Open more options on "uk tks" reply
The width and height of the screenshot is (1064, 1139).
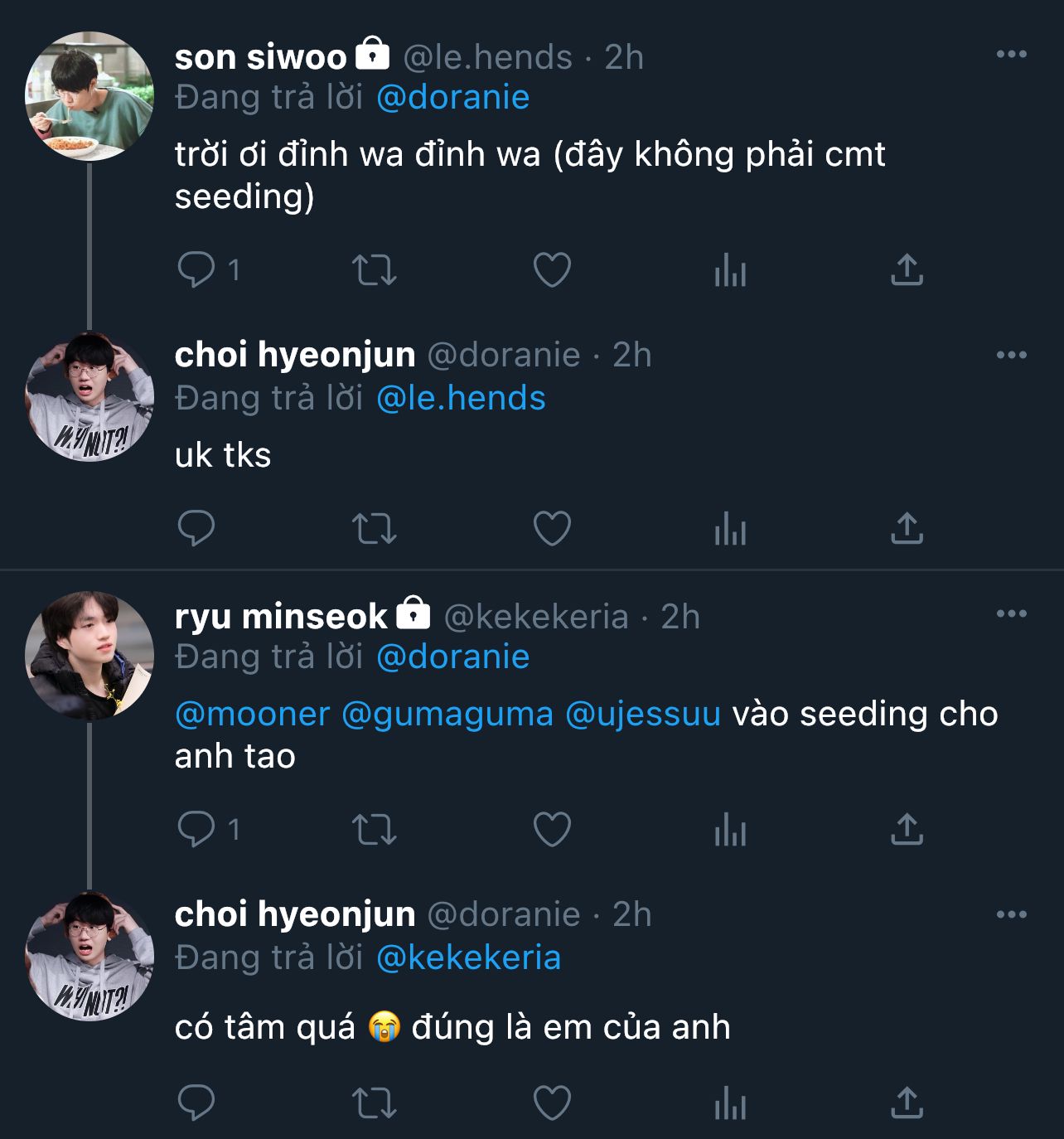(x=1011, y=356)
